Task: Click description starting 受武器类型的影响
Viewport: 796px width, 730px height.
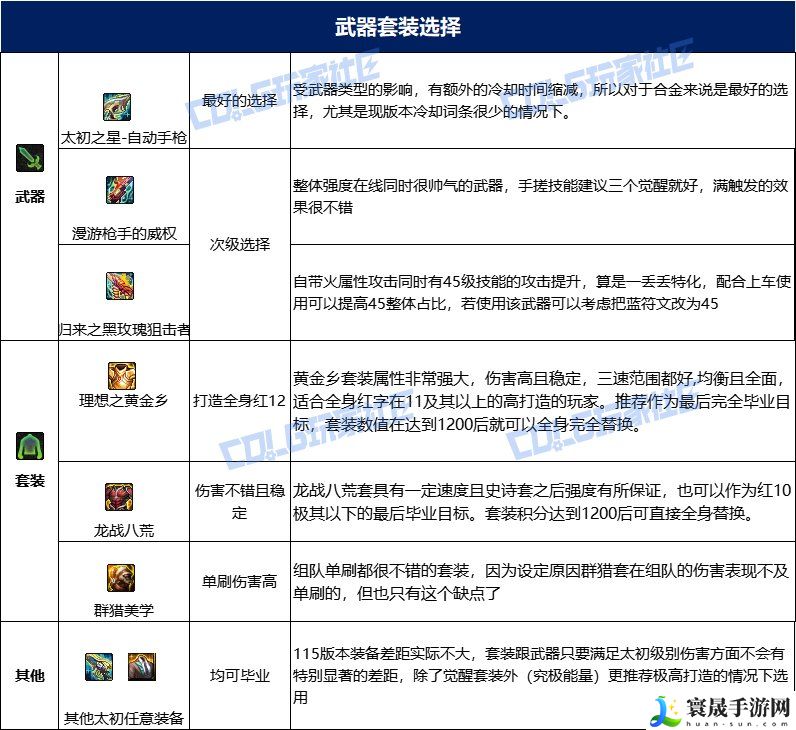Action: click(541, 101)
